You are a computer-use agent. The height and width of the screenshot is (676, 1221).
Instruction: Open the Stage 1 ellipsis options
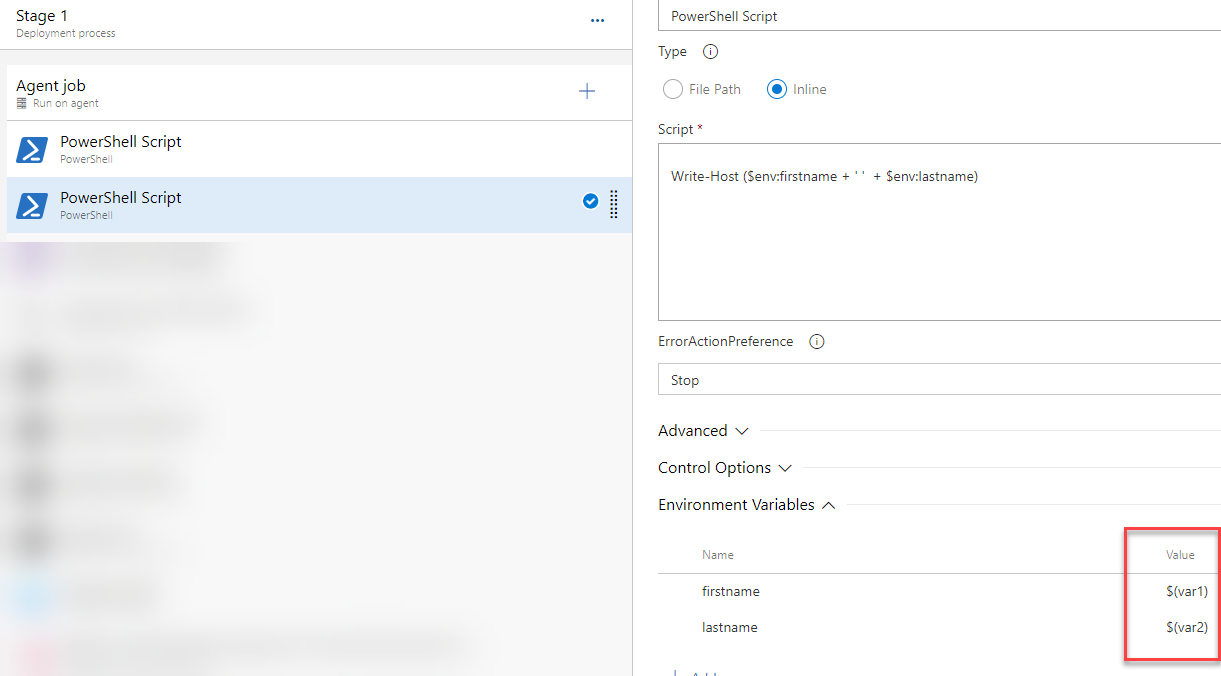pos(597,20)
